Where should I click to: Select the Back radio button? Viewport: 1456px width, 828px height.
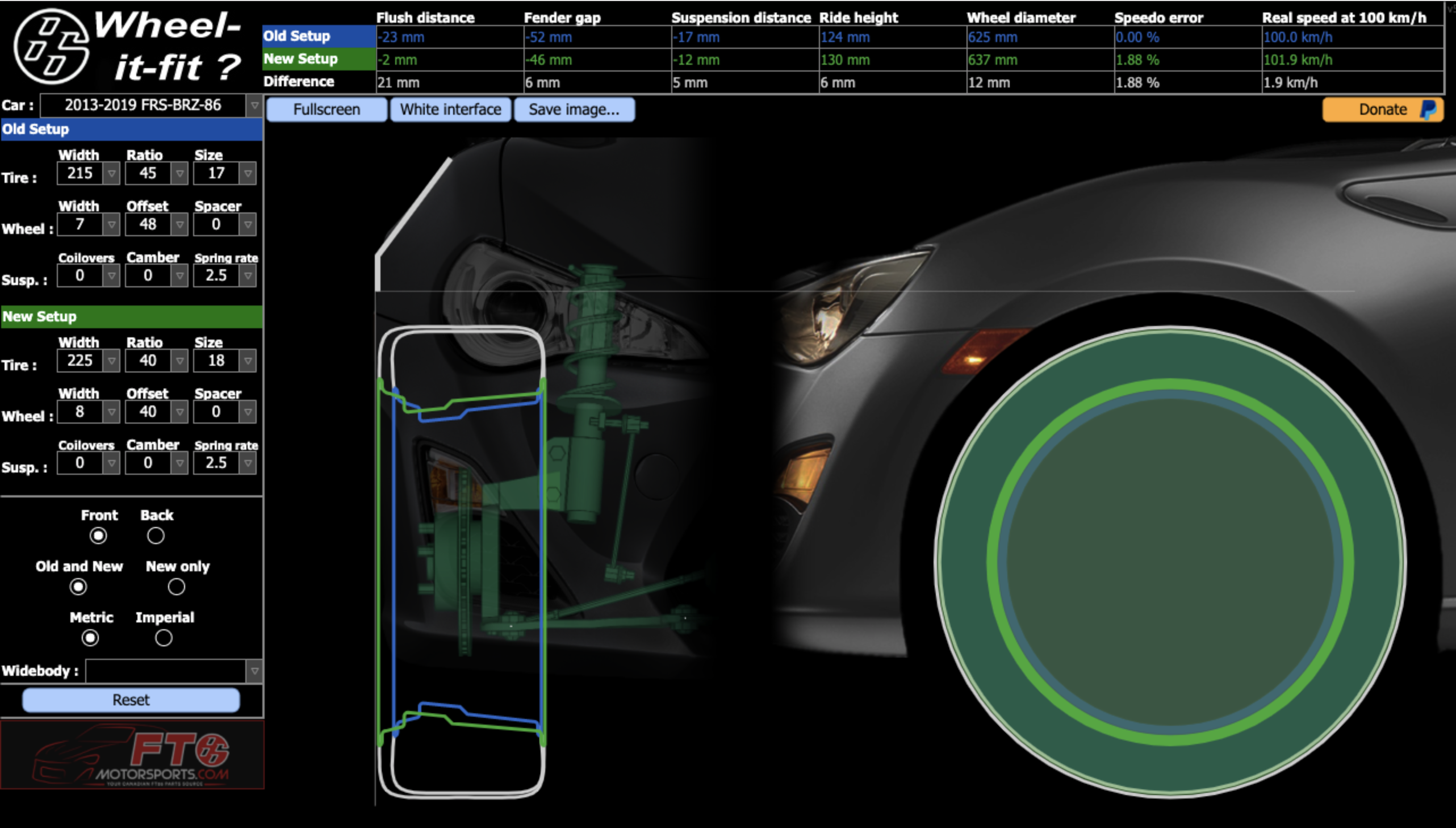coord(155,536)
